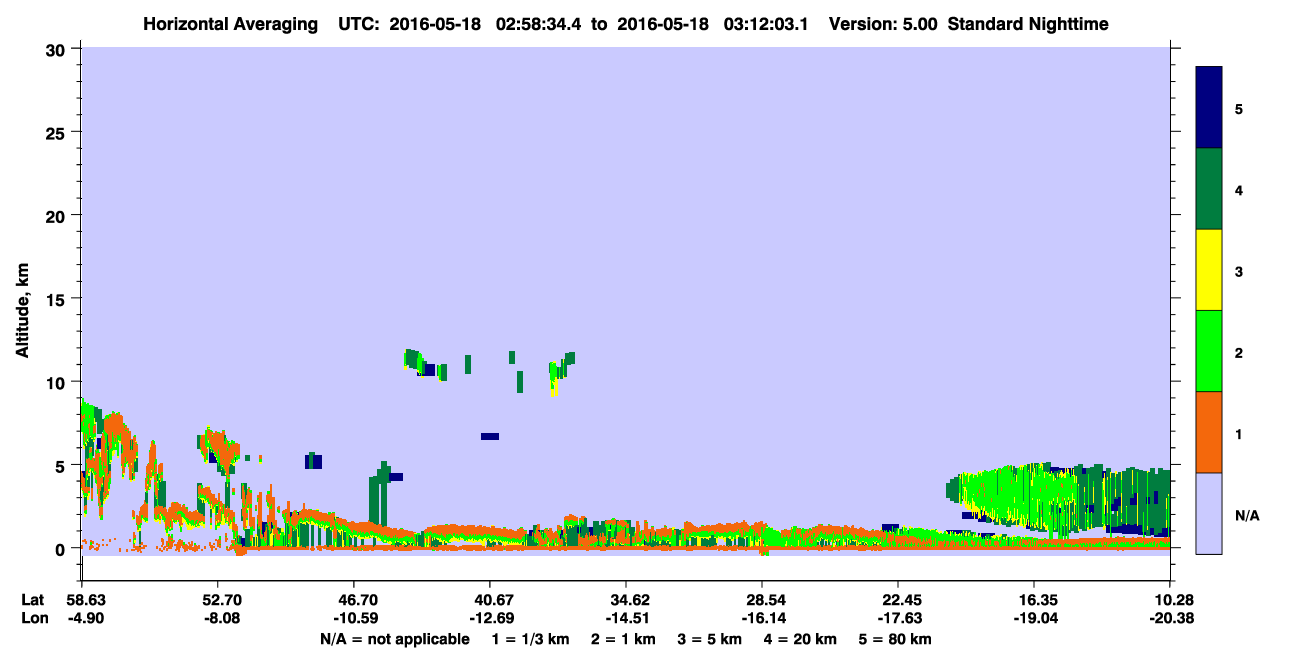Click the end time '03:12:03.1' in title

point(767,24)
